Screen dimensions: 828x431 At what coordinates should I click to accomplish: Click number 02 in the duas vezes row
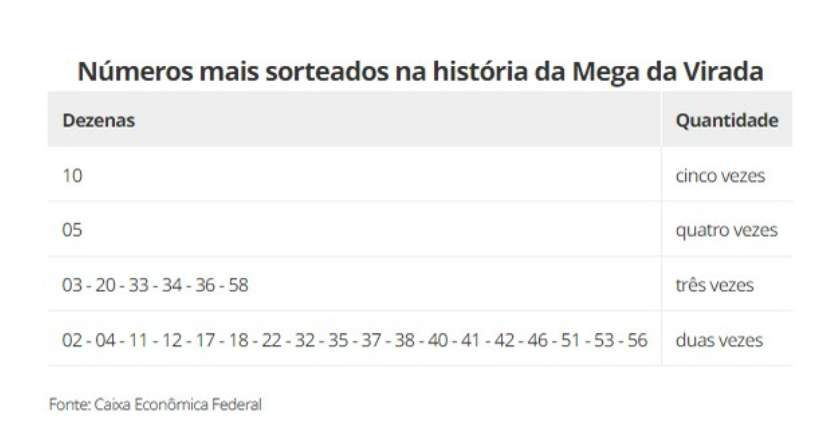tap(72, 340)
